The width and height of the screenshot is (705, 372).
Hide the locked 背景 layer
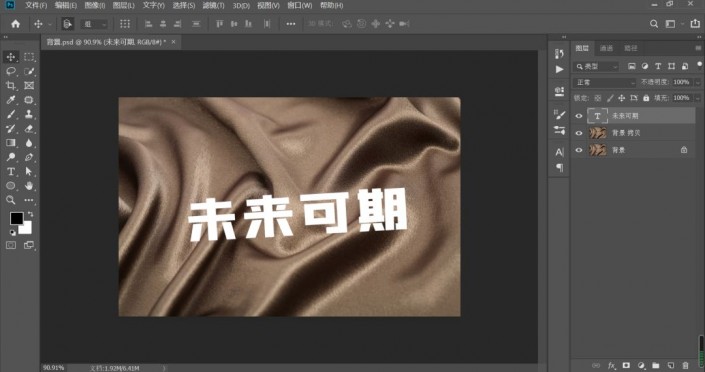tap(579, 150)
